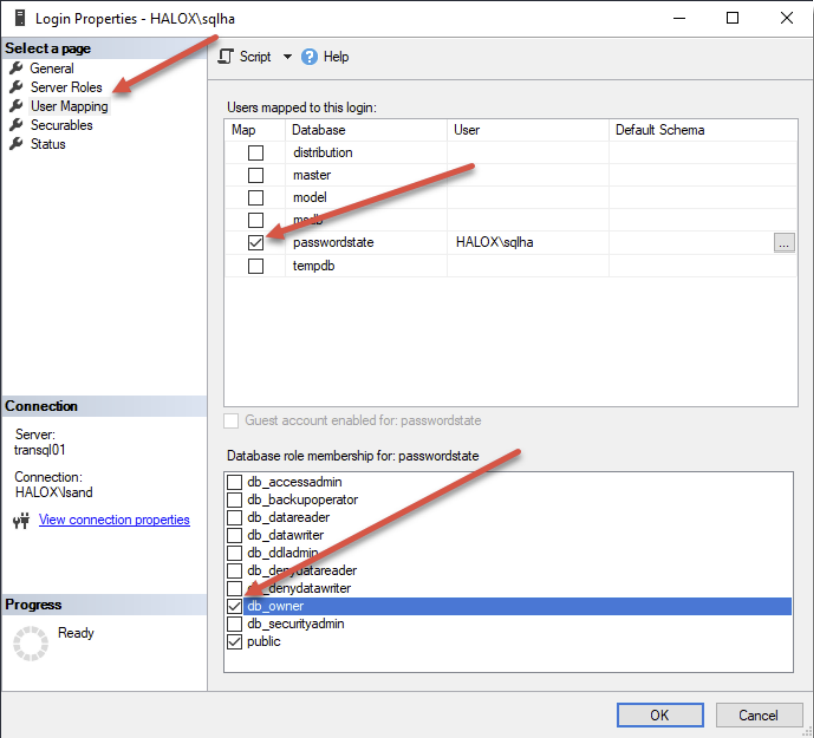
Task: Select the tempdb database name
Action: tap(314, 266)
